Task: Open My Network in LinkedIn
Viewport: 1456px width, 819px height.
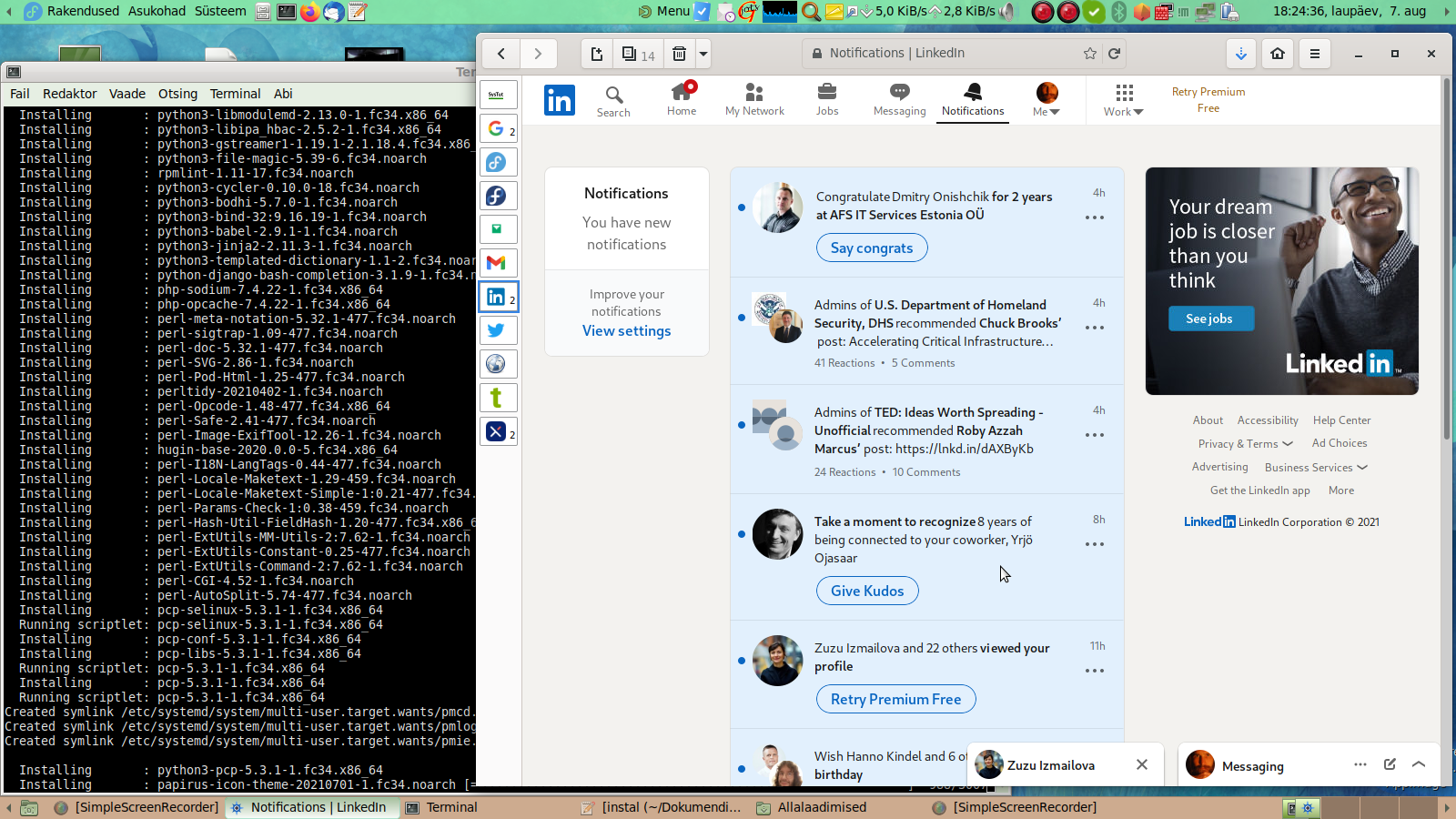Action: 754,99
